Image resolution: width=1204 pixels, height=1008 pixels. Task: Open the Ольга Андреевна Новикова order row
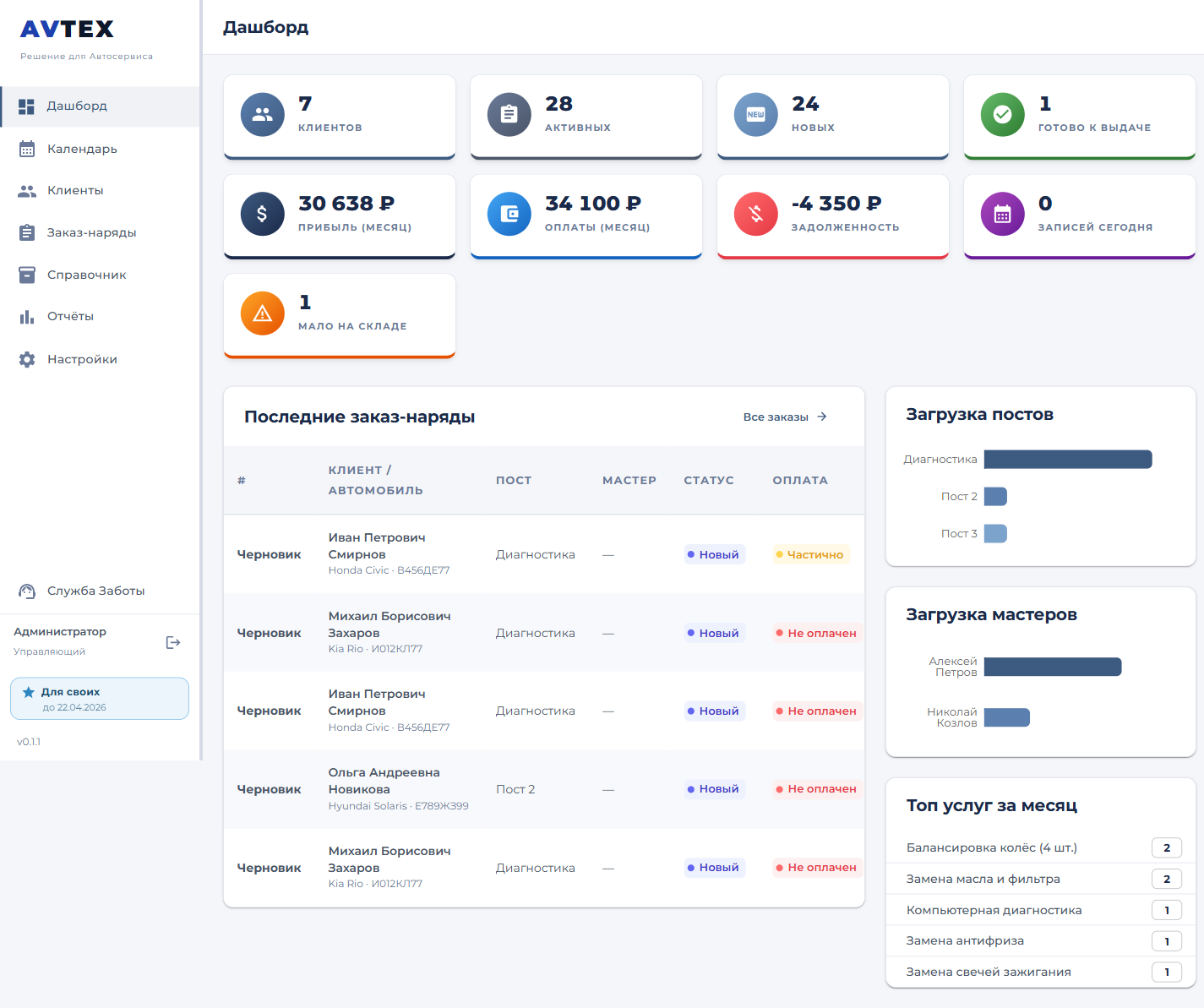point(543,789)
